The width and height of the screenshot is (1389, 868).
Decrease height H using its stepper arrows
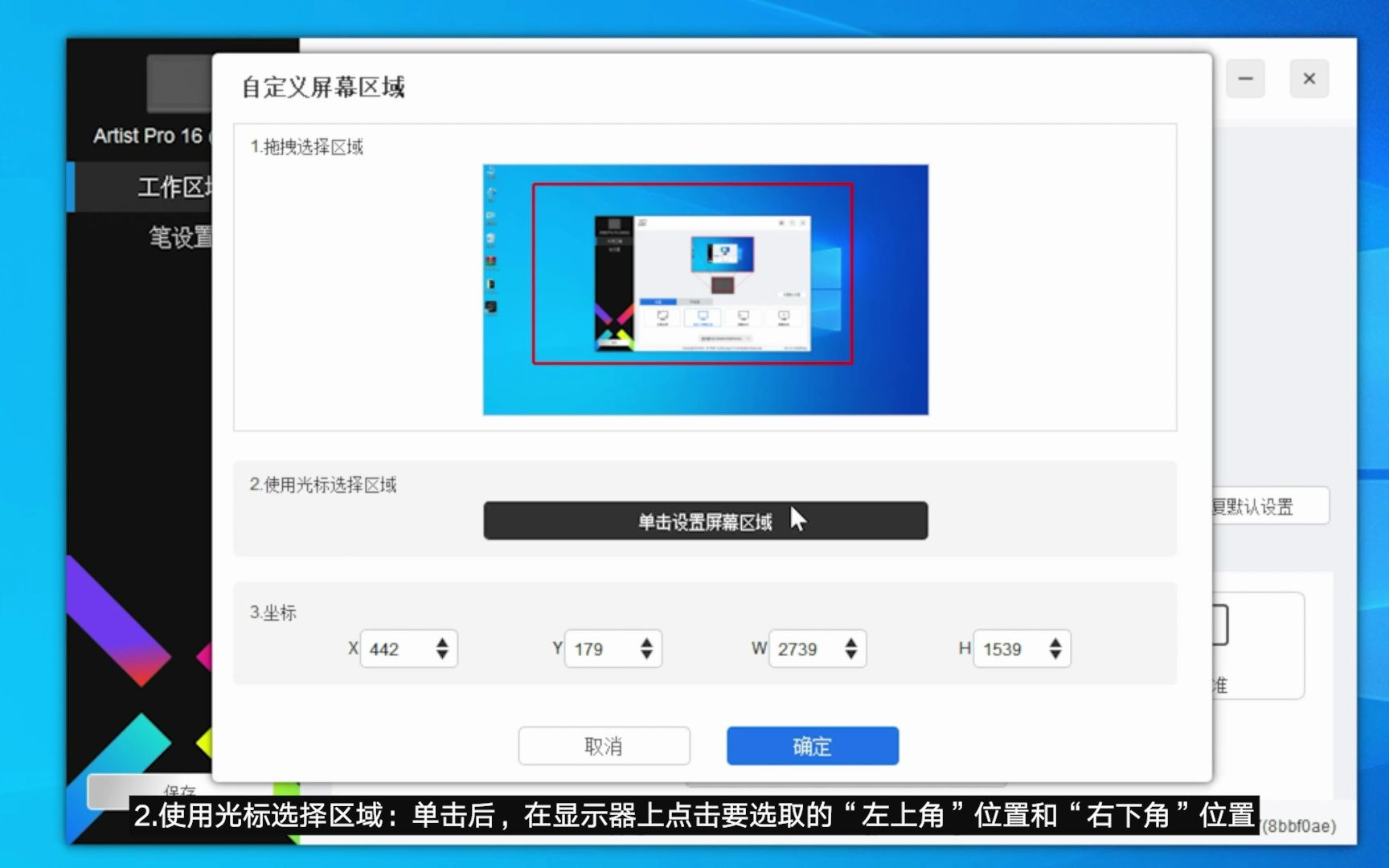pyautogui.click(x=1056, y=655)
